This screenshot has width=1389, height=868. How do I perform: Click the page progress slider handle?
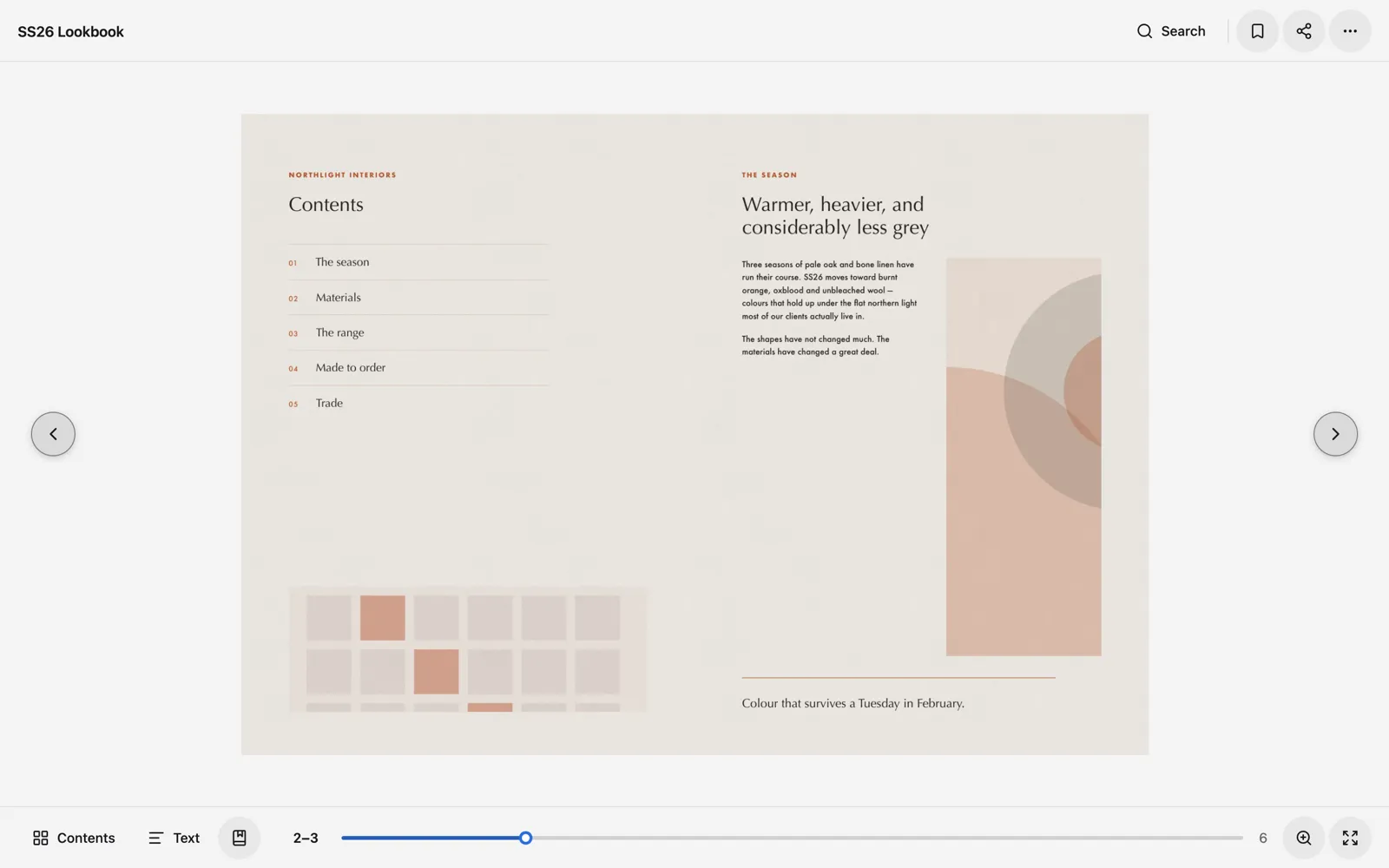pos(525,838)
